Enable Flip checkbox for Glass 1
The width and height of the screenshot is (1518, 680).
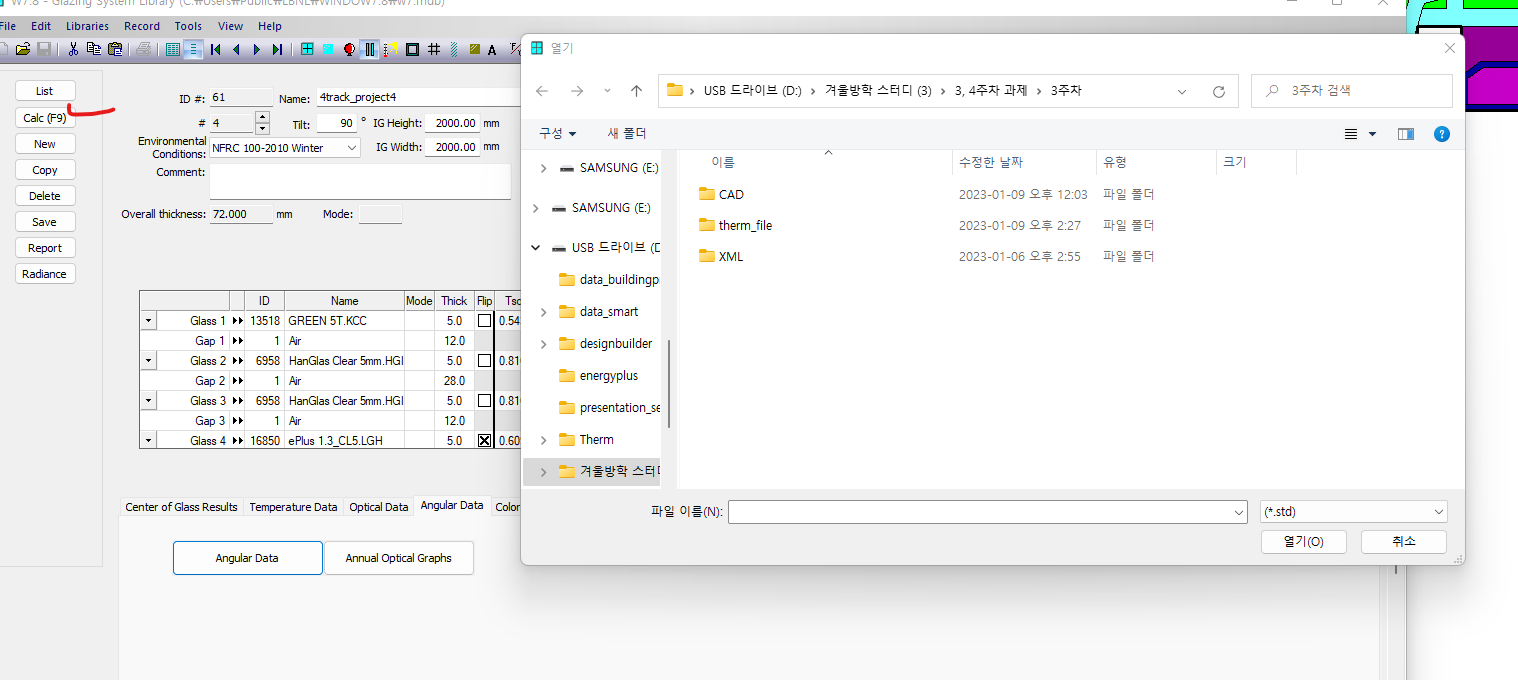pos(484,321)
